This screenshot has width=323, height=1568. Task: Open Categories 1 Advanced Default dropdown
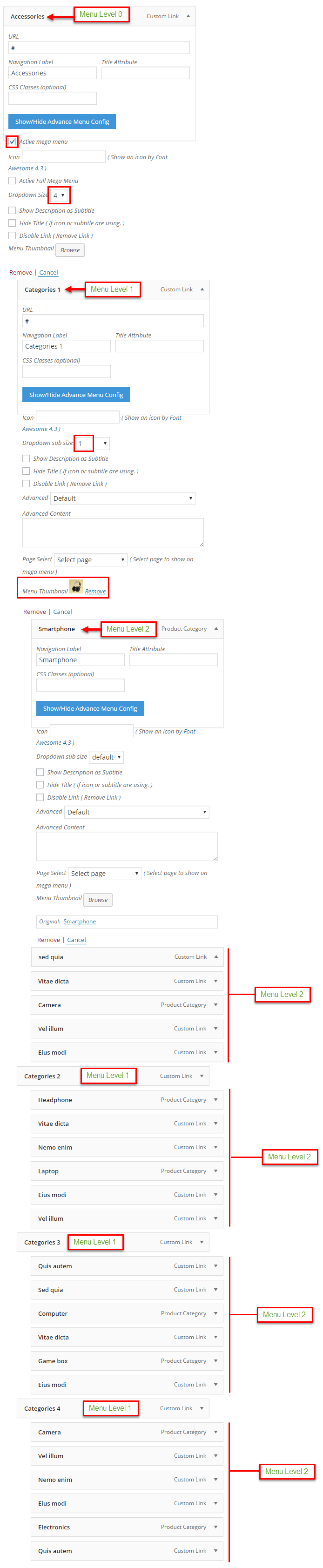[123, 498]
